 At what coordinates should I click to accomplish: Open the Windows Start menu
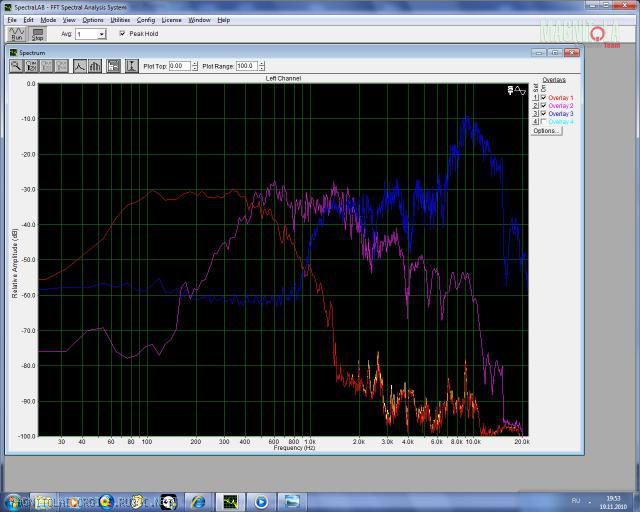[13, 502]
